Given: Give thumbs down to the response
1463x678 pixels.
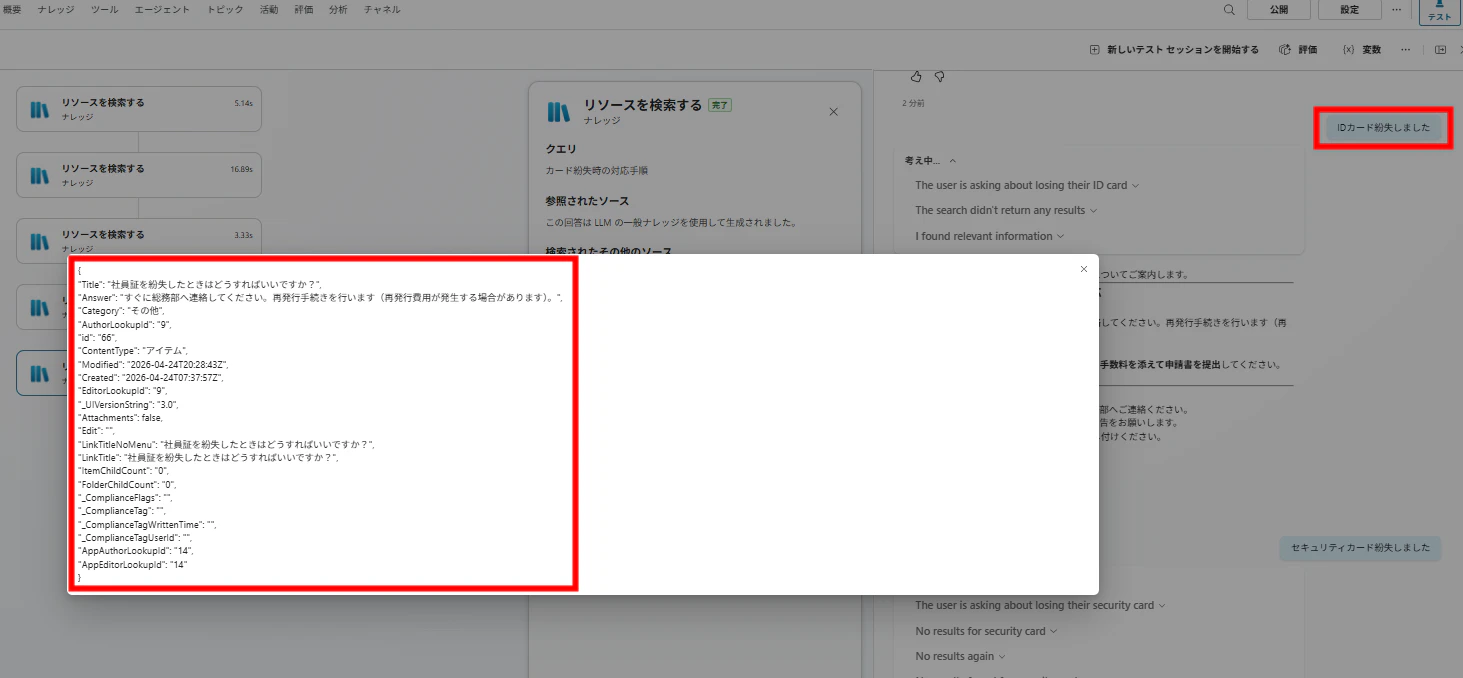Looking at the screenshot, I should point(939,76).
